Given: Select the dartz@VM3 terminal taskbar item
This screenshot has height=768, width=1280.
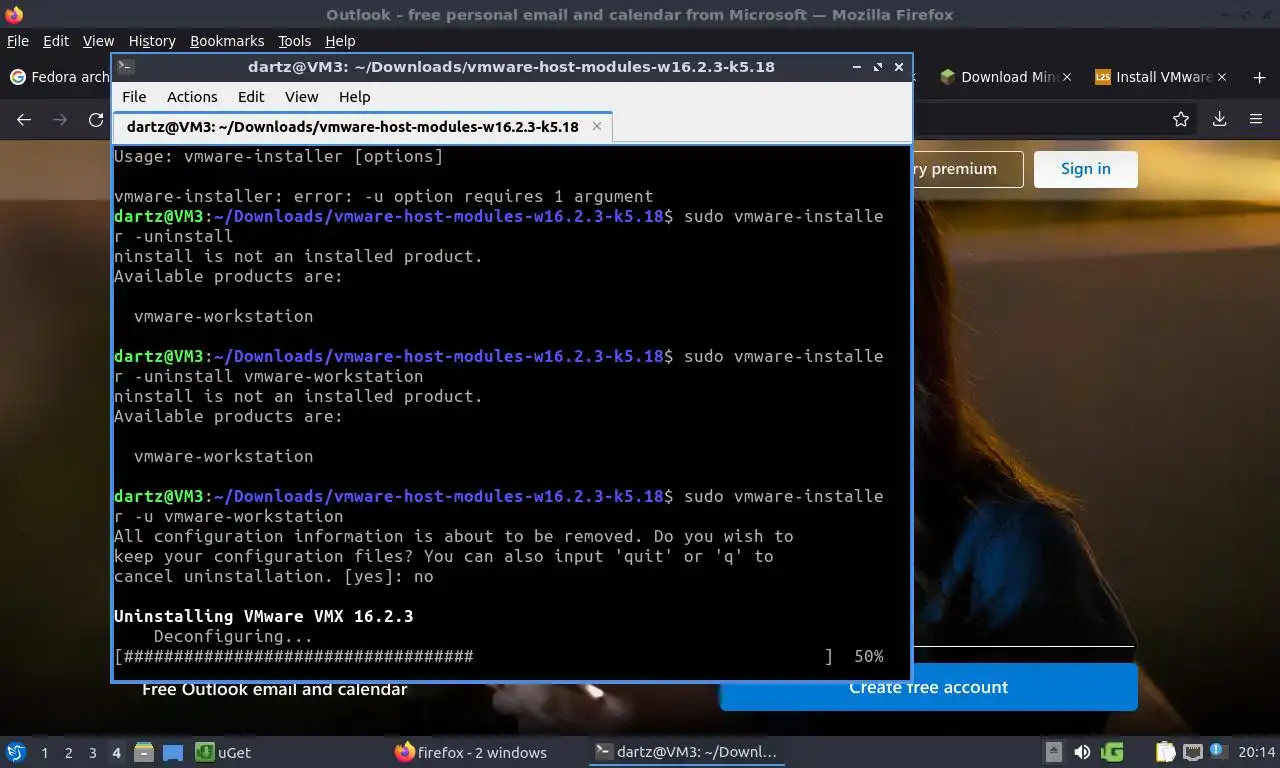Looking at the screenshot, I should pyautogui.click(x=687, y=752).
